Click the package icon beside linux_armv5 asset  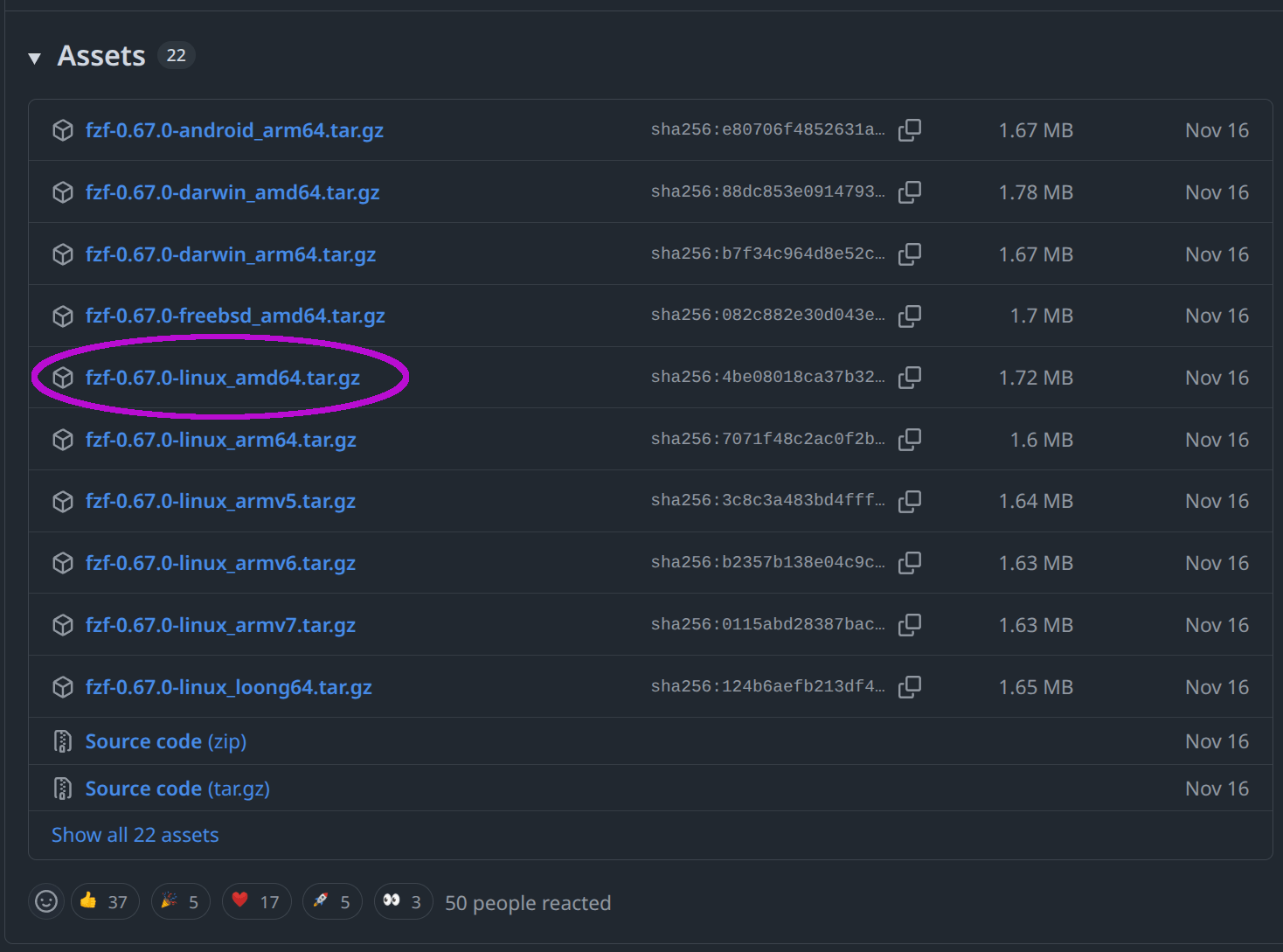pyautogui.click(x=62, y=501)
